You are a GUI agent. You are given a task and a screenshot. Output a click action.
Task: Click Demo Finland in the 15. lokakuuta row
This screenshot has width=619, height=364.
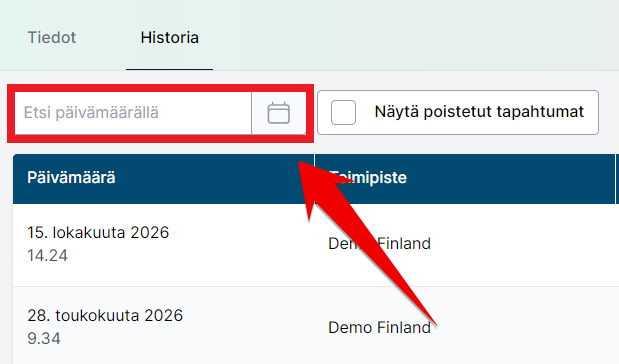pos(379,244)
